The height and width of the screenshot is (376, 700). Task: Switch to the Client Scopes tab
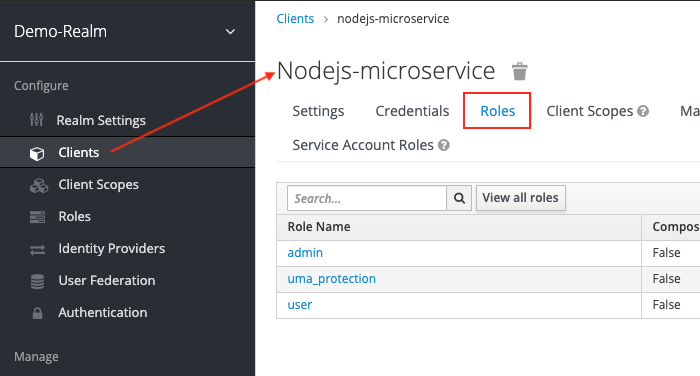pyautogui.click(x=590, y=111)
